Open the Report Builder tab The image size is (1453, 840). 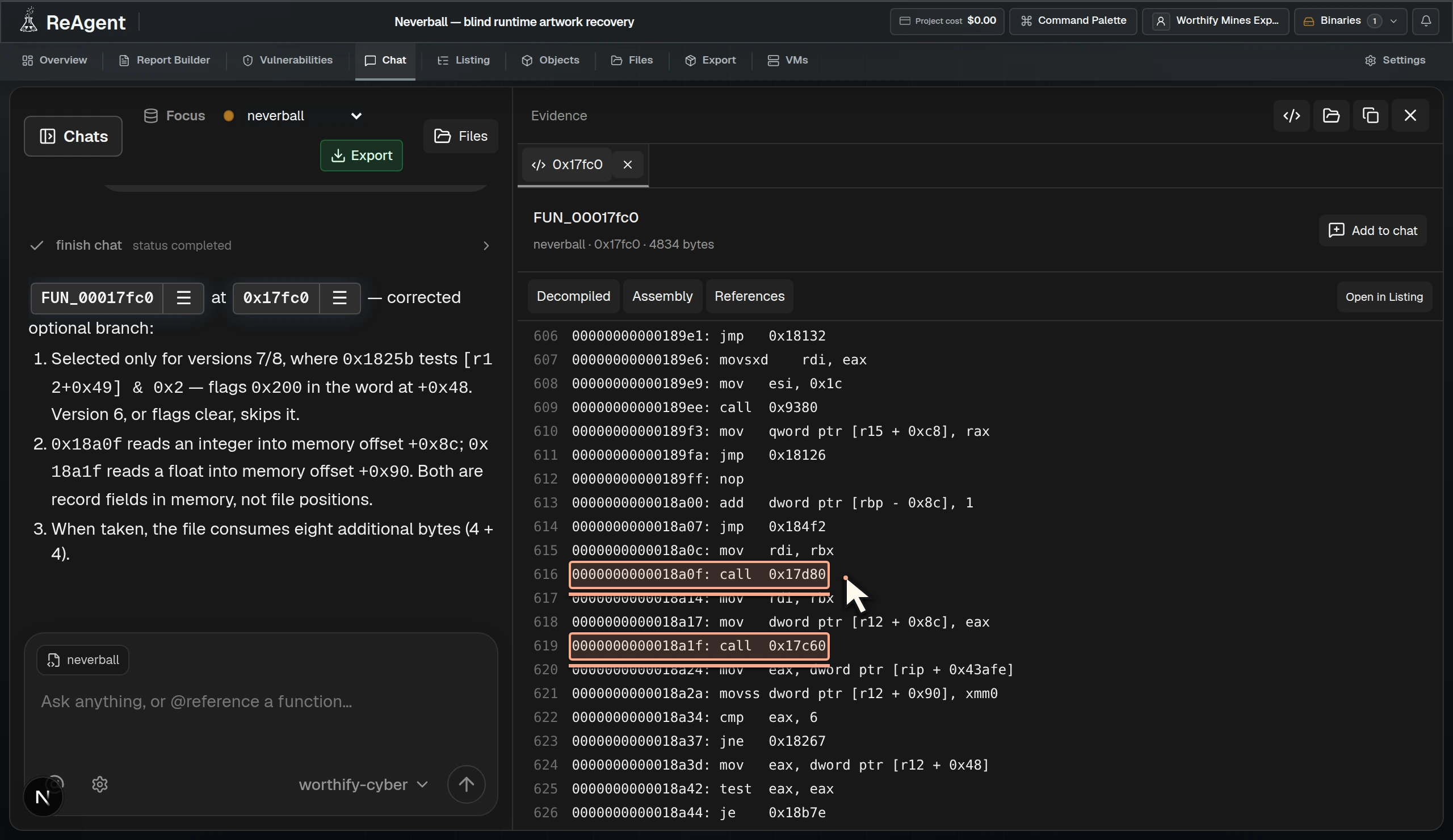coord(165,60)
